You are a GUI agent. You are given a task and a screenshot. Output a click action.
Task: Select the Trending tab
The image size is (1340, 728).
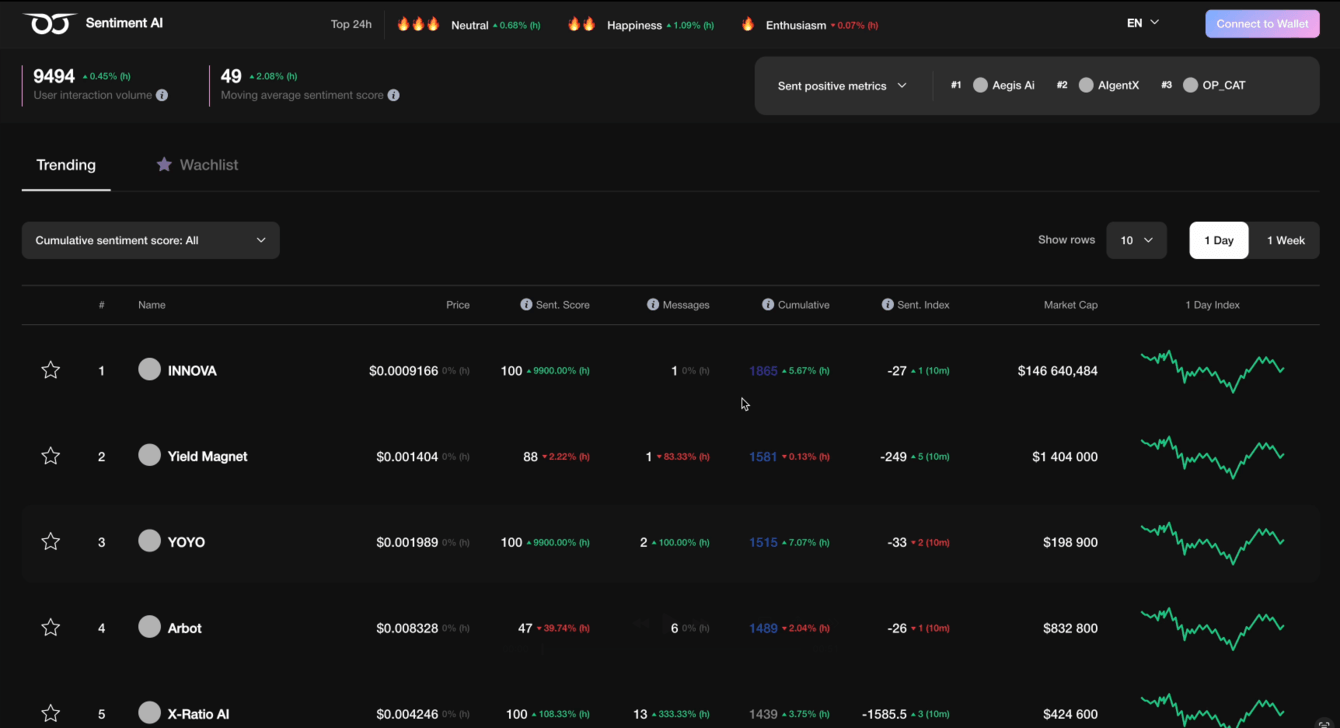[66, 164]
